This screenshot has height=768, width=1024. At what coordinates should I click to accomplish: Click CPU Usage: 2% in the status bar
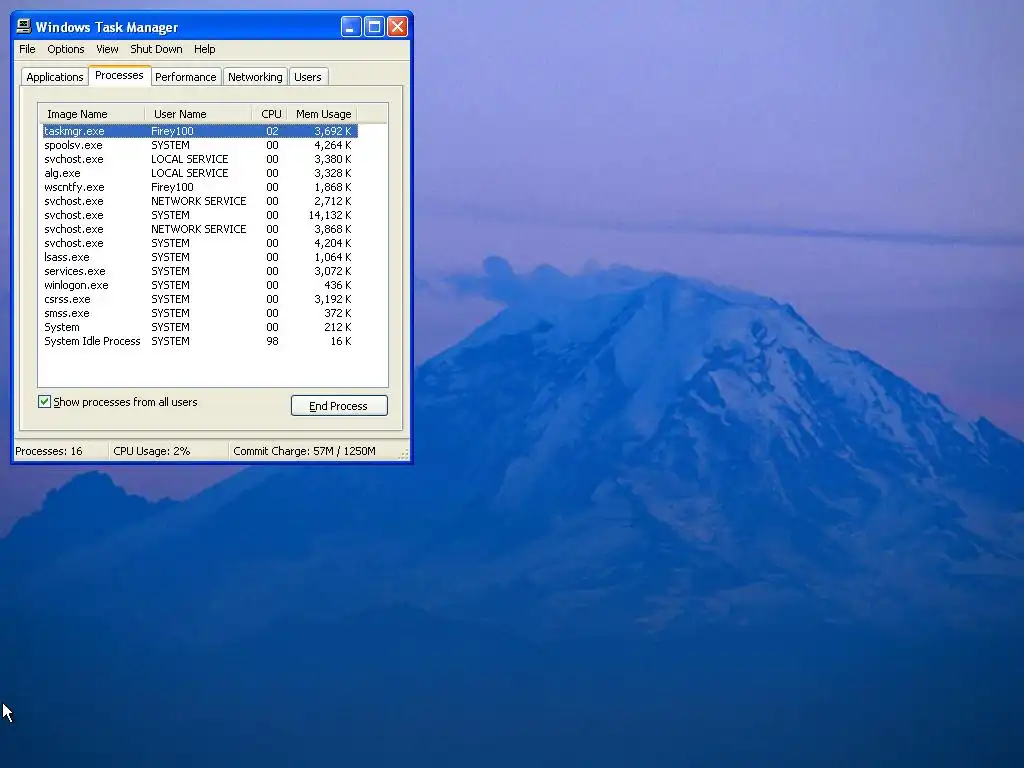(152, 451)
